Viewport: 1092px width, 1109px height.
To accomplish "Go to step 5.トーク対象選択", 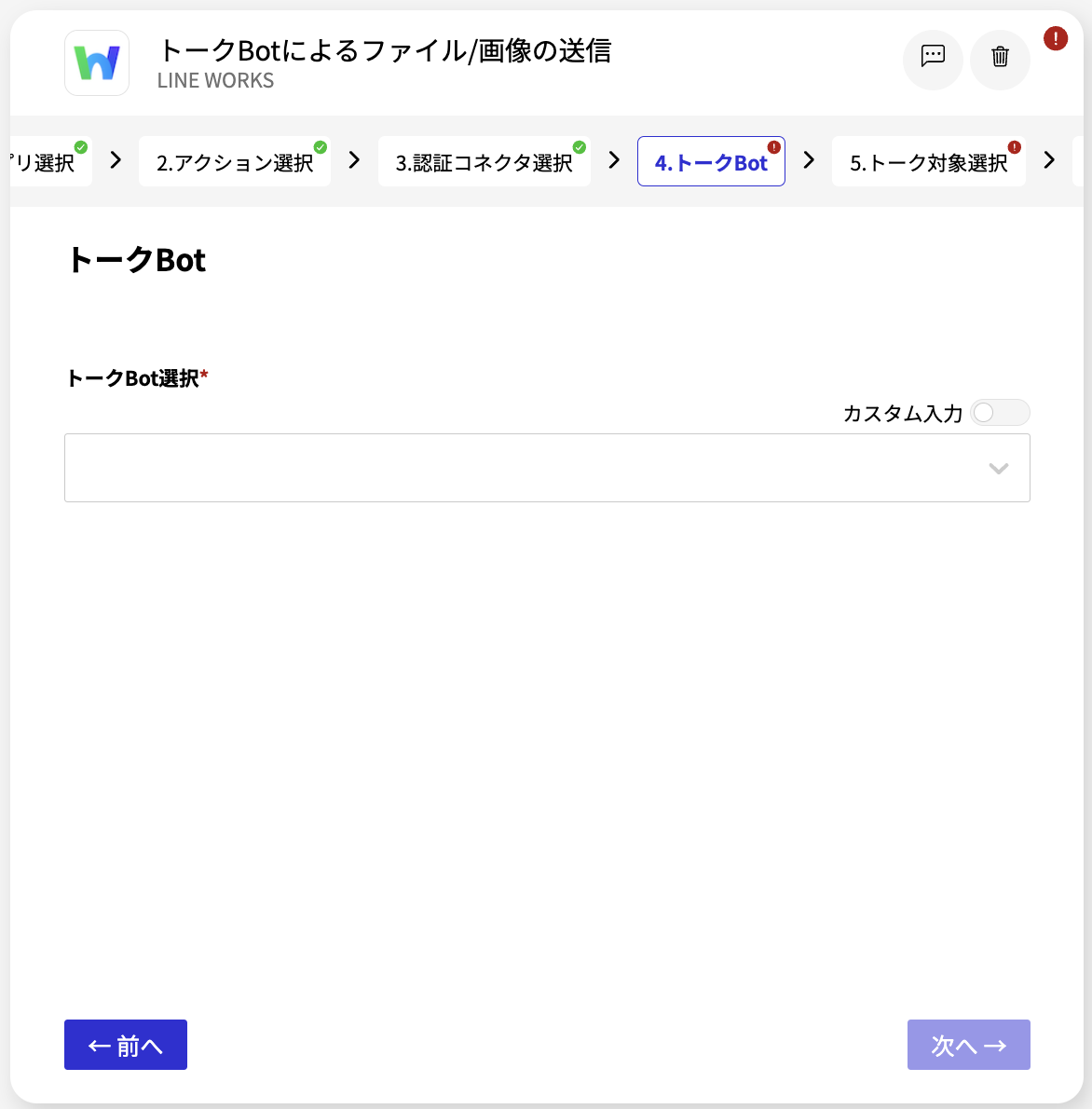I will pos(928,162).
